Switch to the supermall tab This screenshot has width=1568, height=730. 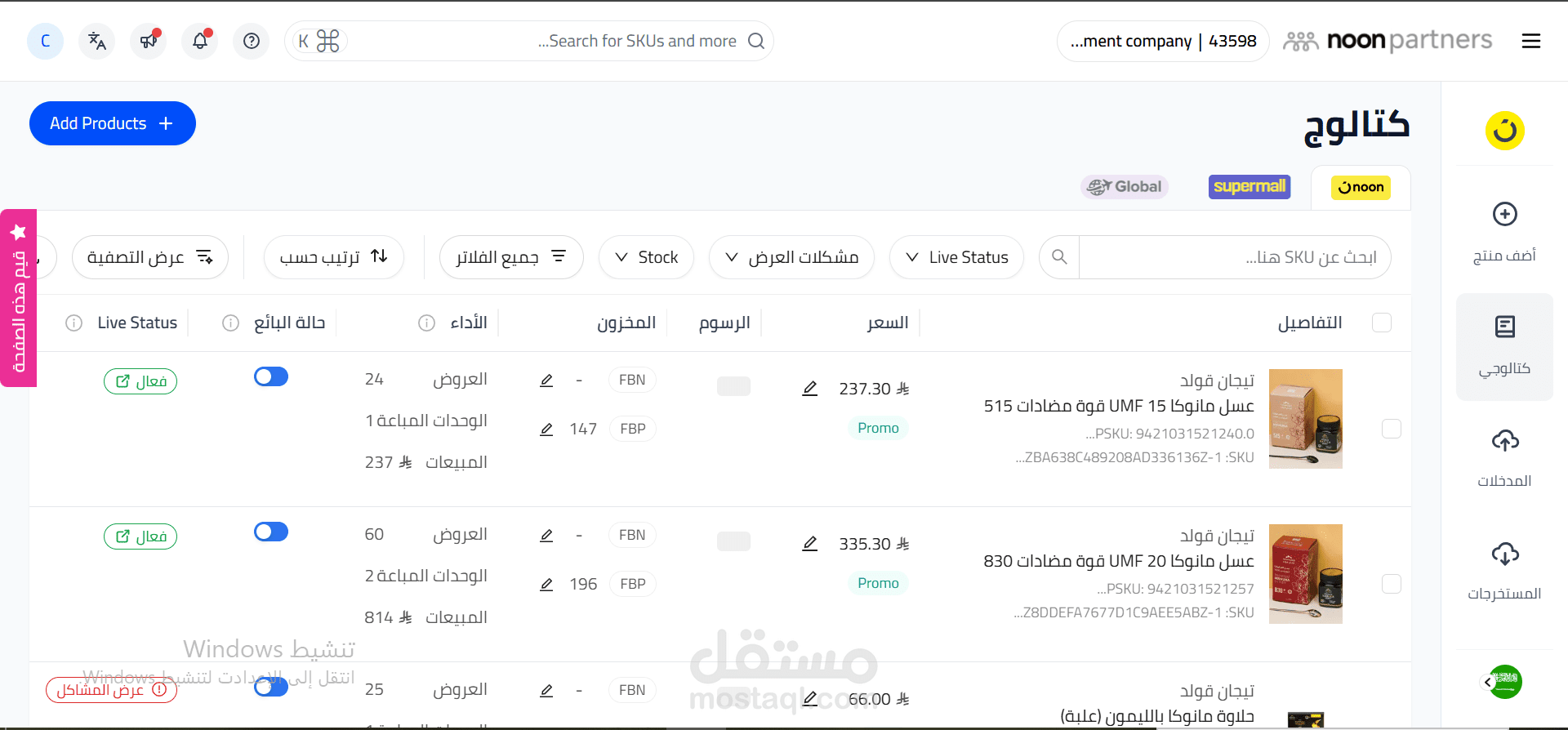[1249, 186]
